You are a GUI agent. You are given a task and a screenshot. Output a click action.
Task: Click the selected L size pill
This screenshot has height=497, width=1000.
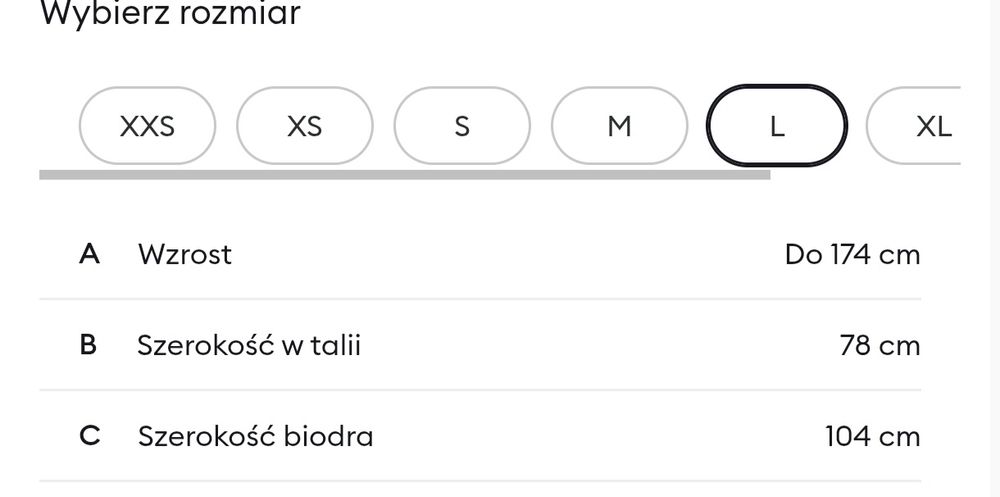point(777,127)
